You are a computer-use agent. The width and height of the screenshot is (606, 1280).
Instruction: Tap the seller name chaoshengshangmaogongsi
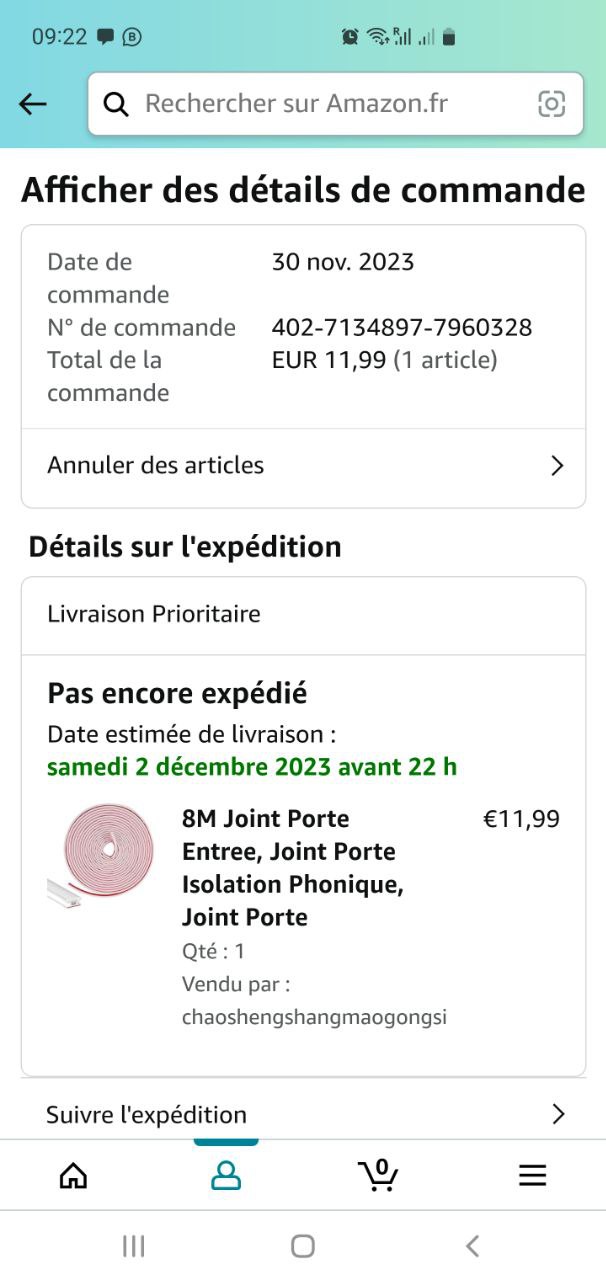coord(314,1018)
